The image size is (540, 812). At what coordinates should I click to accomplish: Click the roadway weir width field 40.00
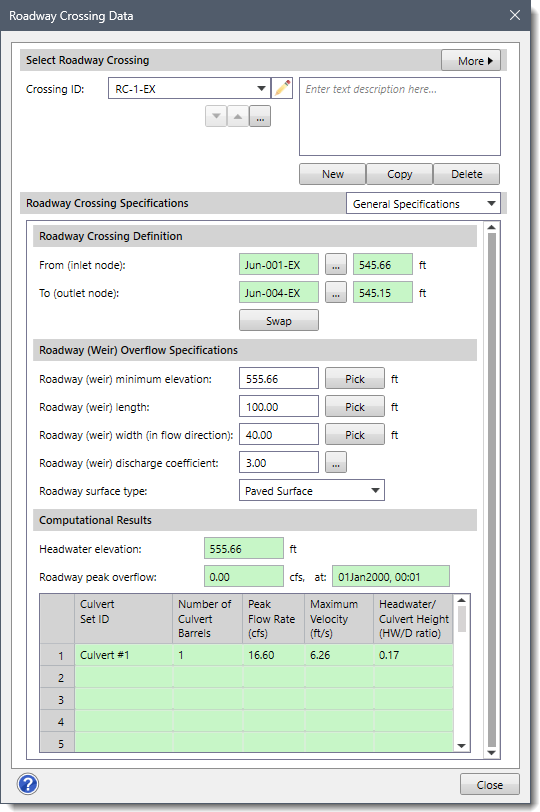point(279,434)
